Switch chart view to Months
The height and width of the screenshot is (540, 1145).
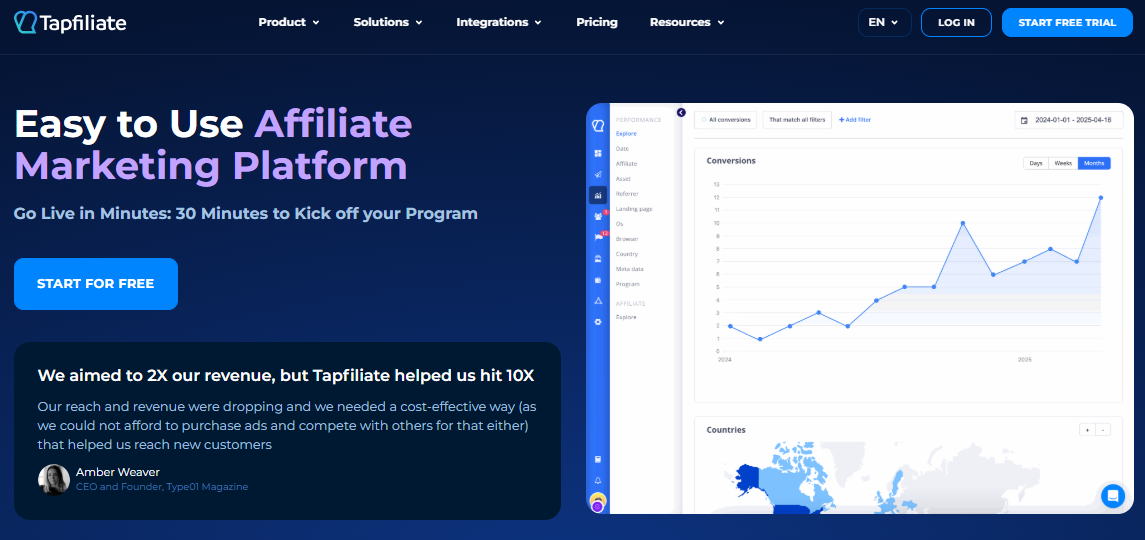1094,163
